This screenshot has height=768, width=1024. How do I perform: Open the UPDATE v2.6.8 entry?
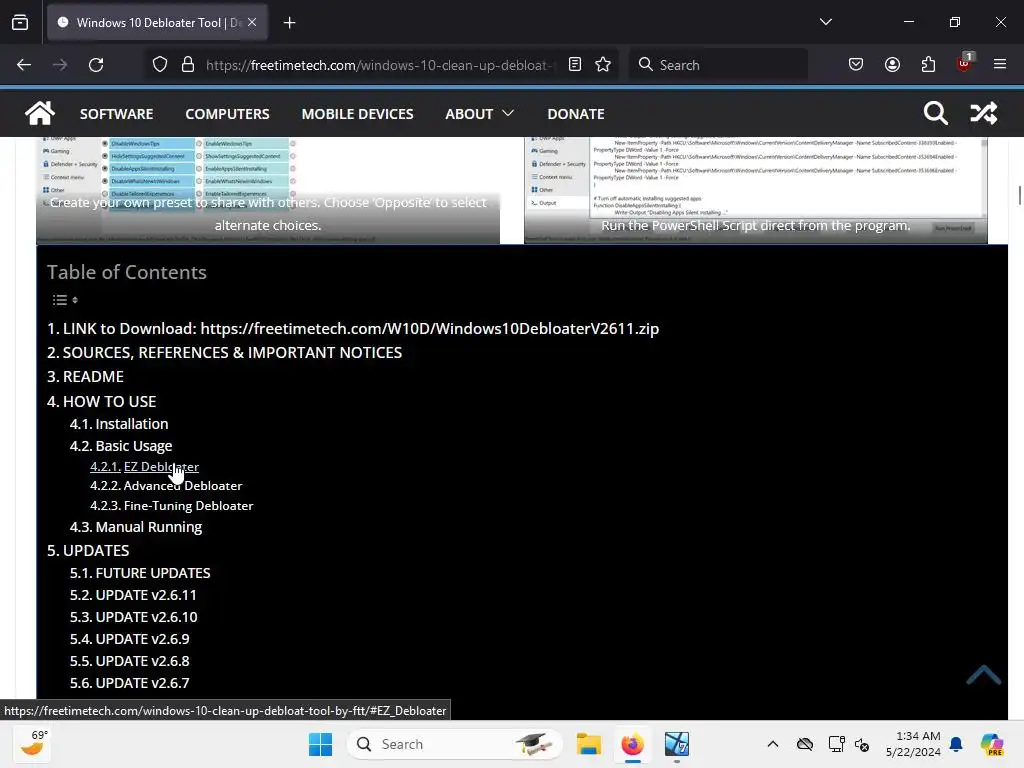pos(129,661)
